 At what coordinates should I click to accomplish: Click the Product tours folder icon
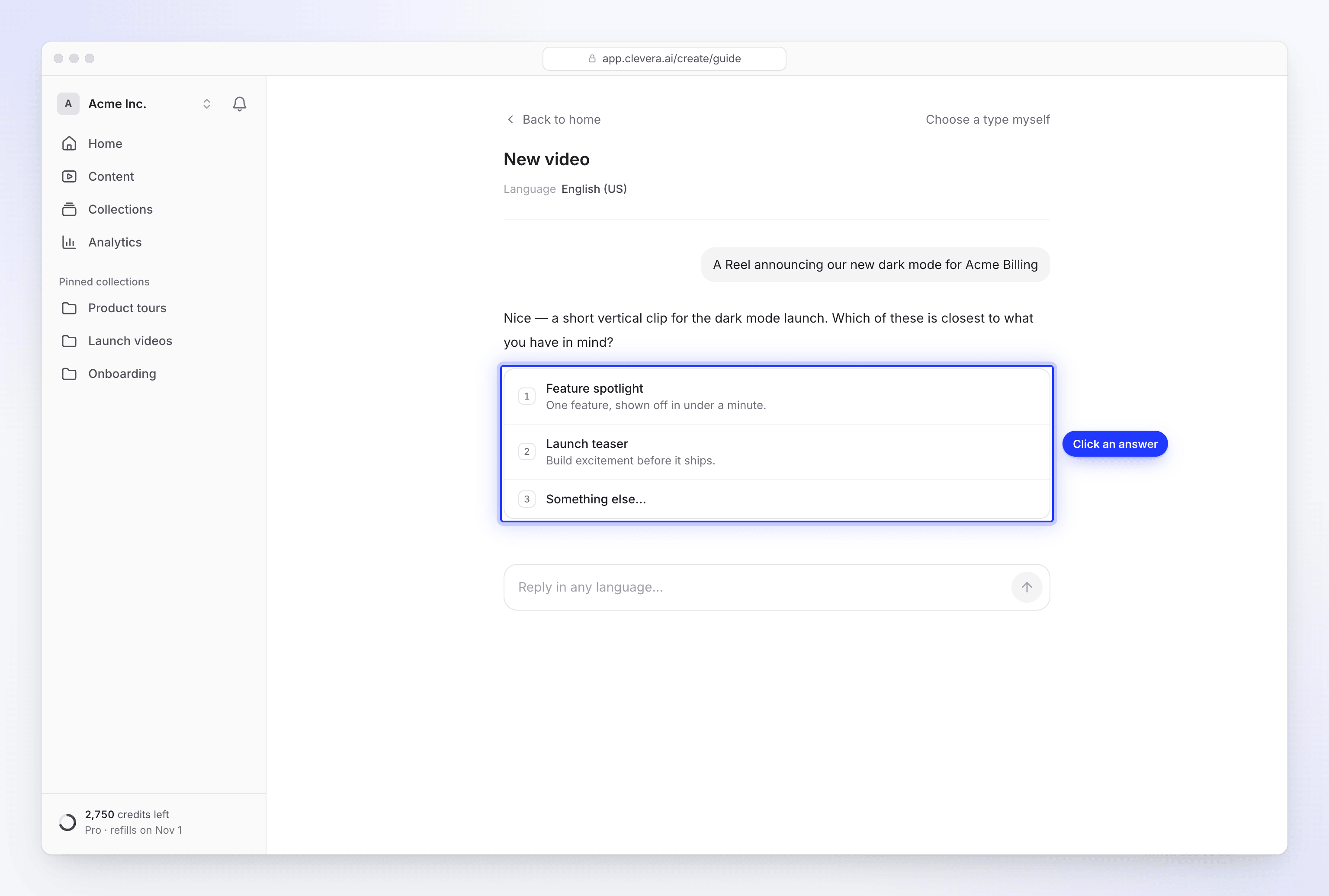point(69,308)
